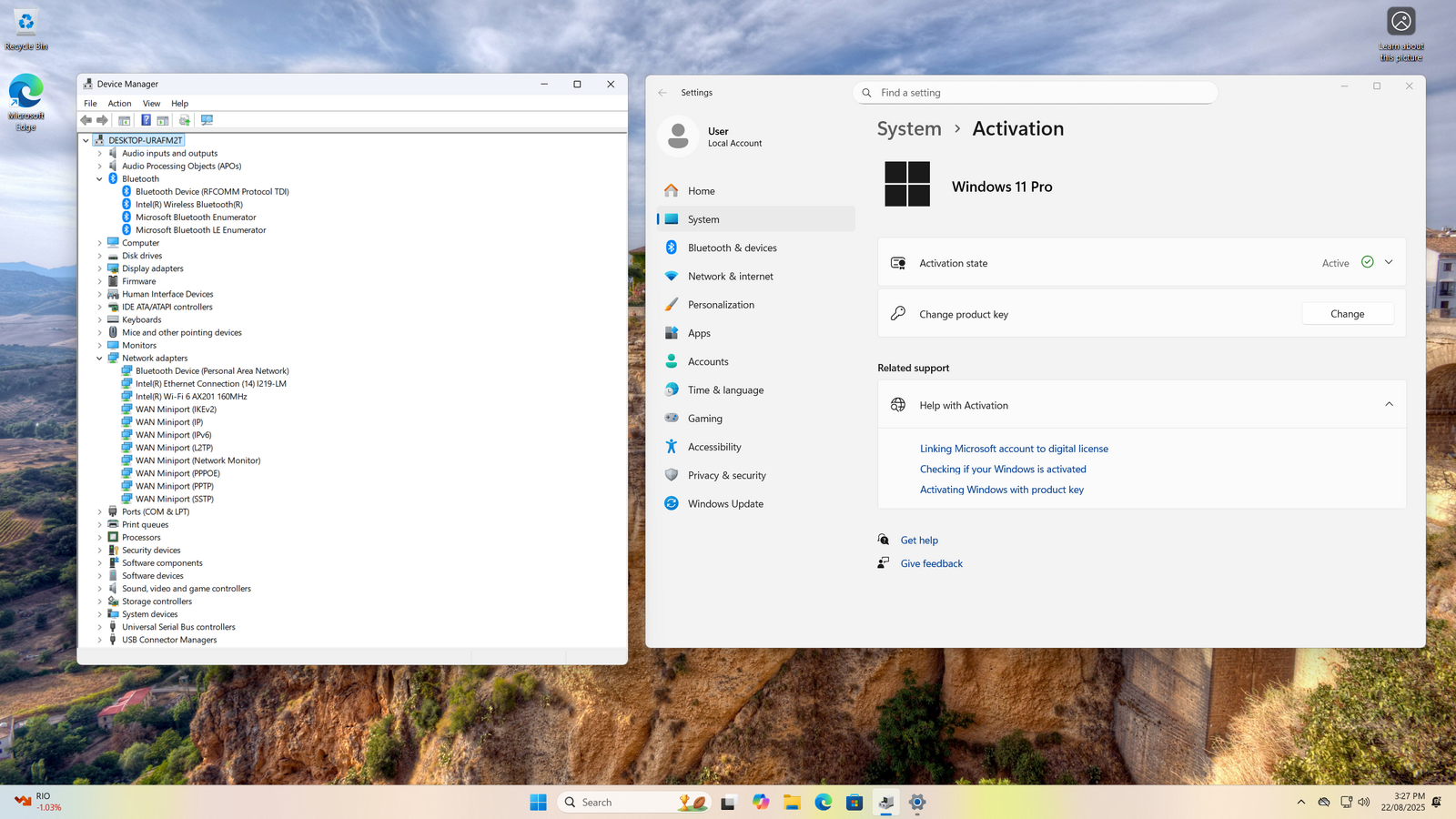Select Intel(R) Wireless Bluetooth(R) device
This screenshot has width=1456, height=819.
188,205
